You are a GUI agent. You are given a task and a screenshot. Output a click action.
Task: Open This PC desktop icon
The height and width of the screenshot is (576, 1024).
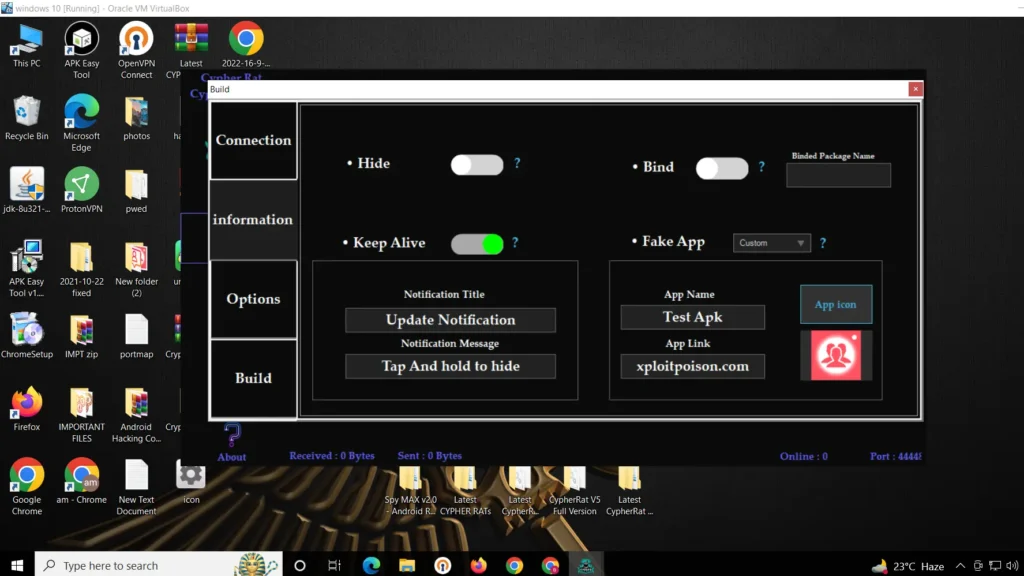pos(27,46)
